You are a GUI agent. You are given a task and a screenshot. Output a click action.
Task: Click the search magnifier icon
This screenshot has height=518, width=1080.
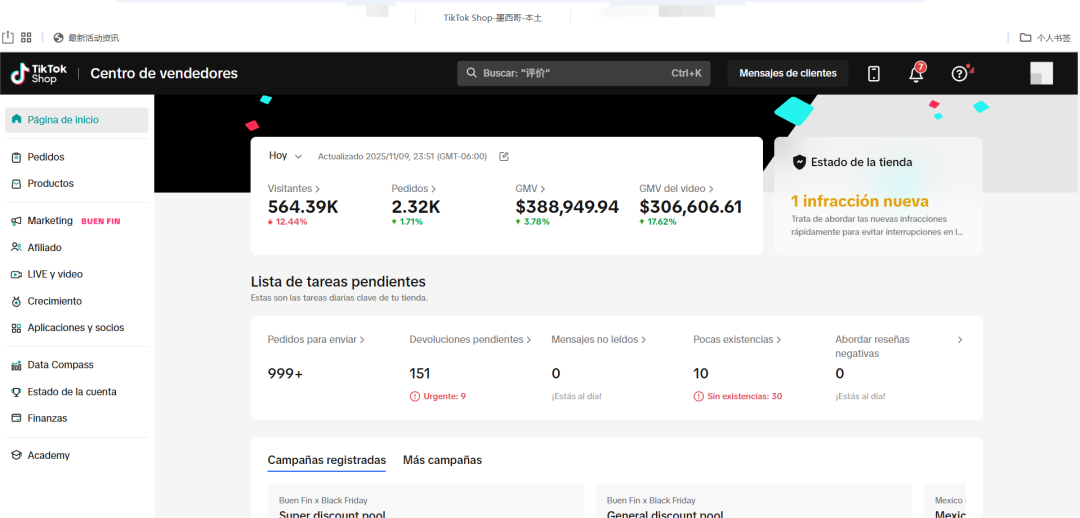pos(472,73)
